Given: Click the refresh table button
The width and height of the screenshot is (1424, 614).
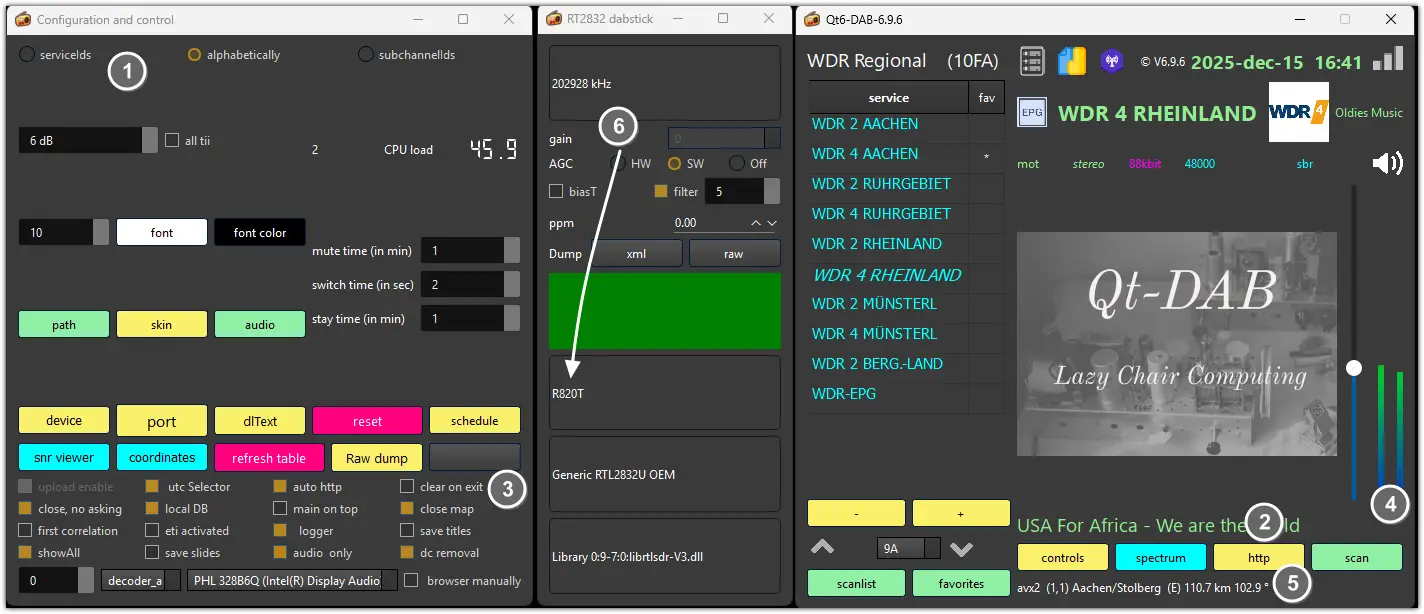Looking at the screenshot, I should tap(269, 458).
